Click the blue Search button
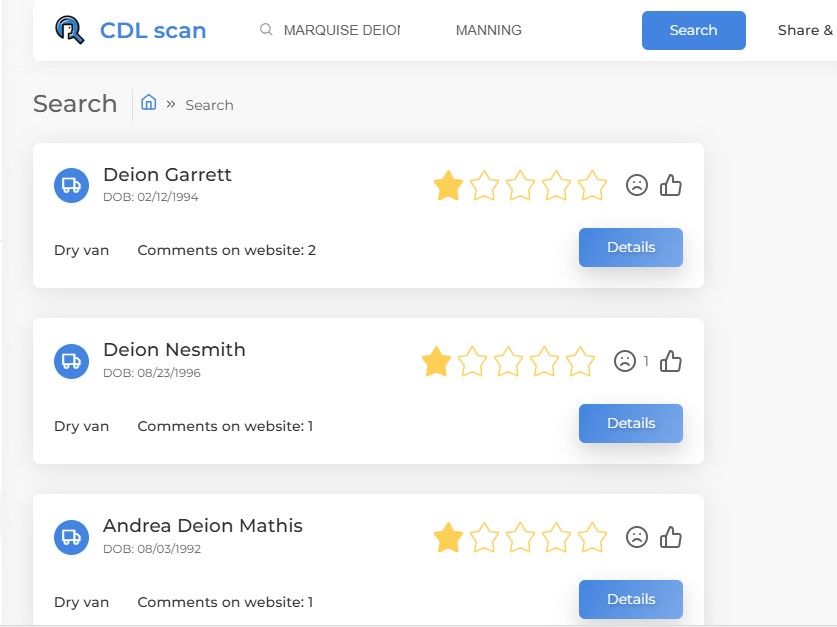The image size is (837, 627). click(x=693, y=30)
